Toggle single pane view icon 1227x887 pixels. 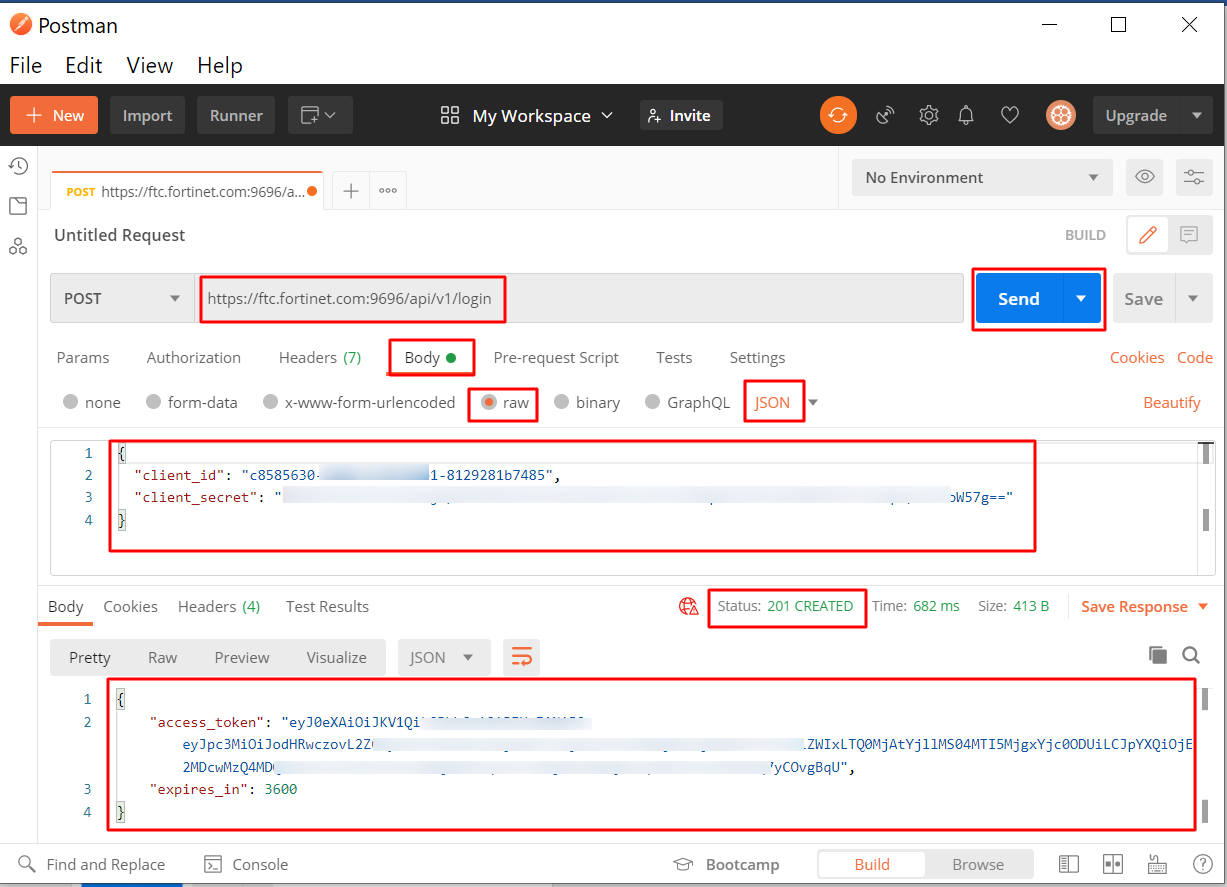tap(1069, 864)
